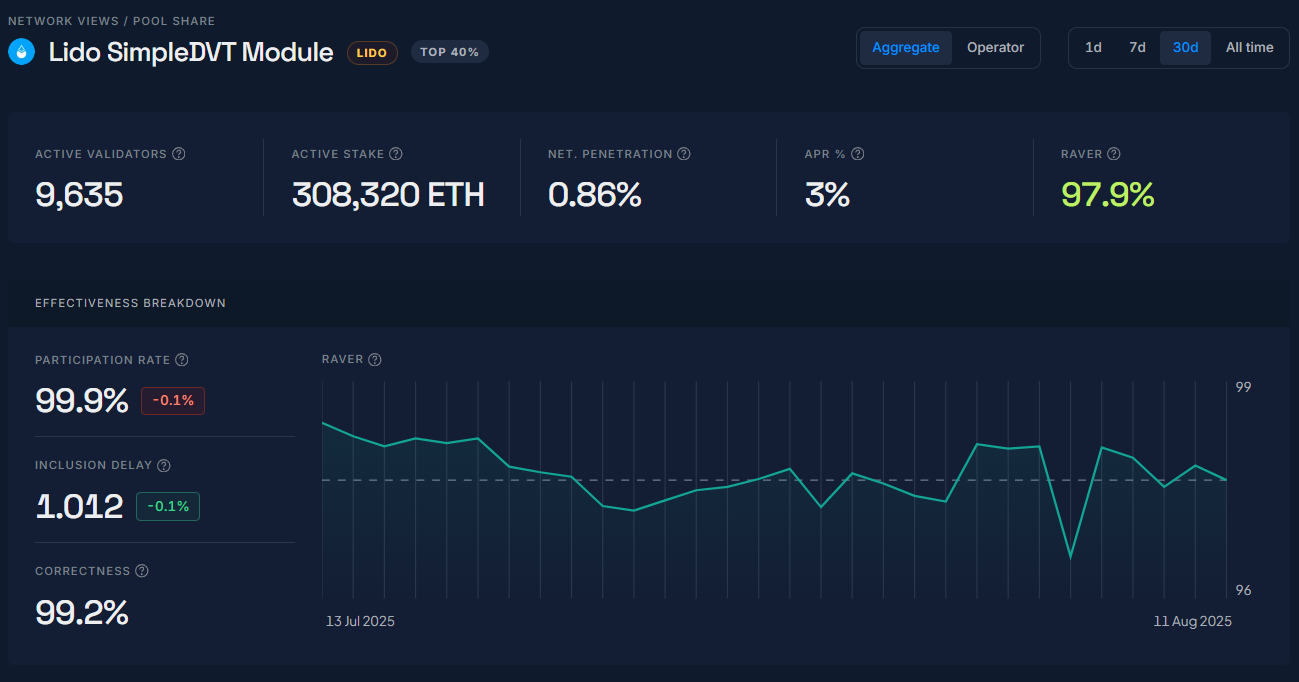Open help icon beside top RAVER metric

[1114, 154]
